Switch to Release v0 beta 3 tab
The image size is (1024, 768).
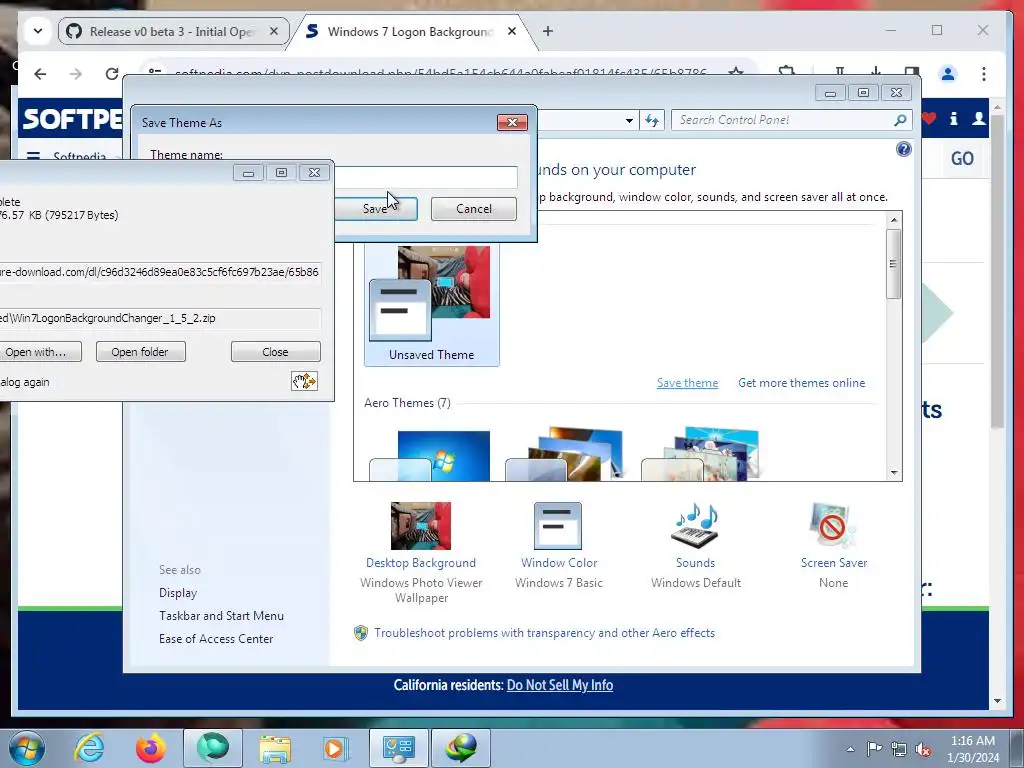[172, 31]
